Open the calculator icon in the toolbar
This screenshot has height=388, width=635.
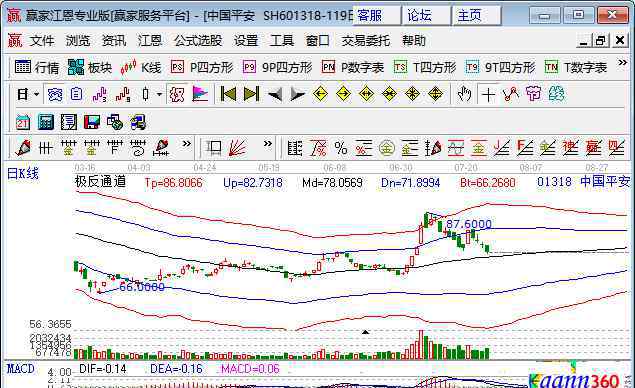click(x=46, y=122)
